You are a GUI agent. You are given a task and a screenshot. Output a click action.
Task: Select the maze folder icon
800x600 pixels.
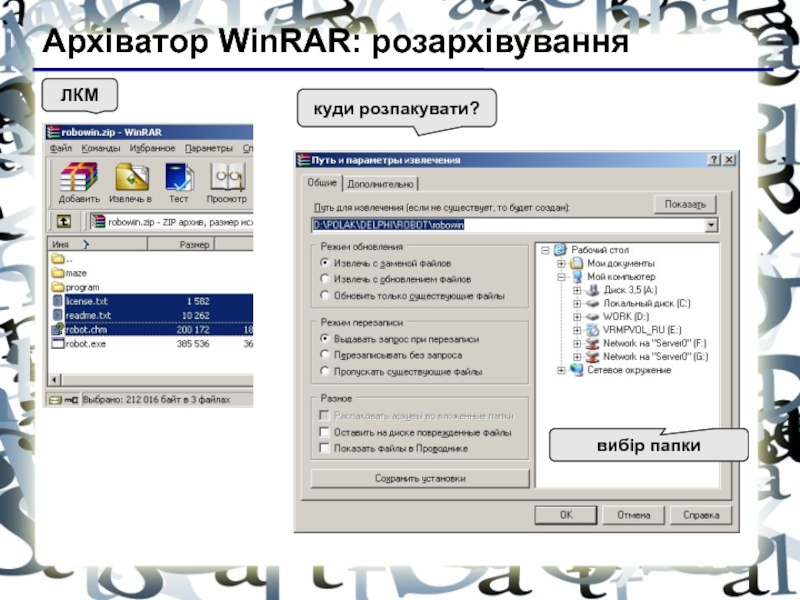58,273
